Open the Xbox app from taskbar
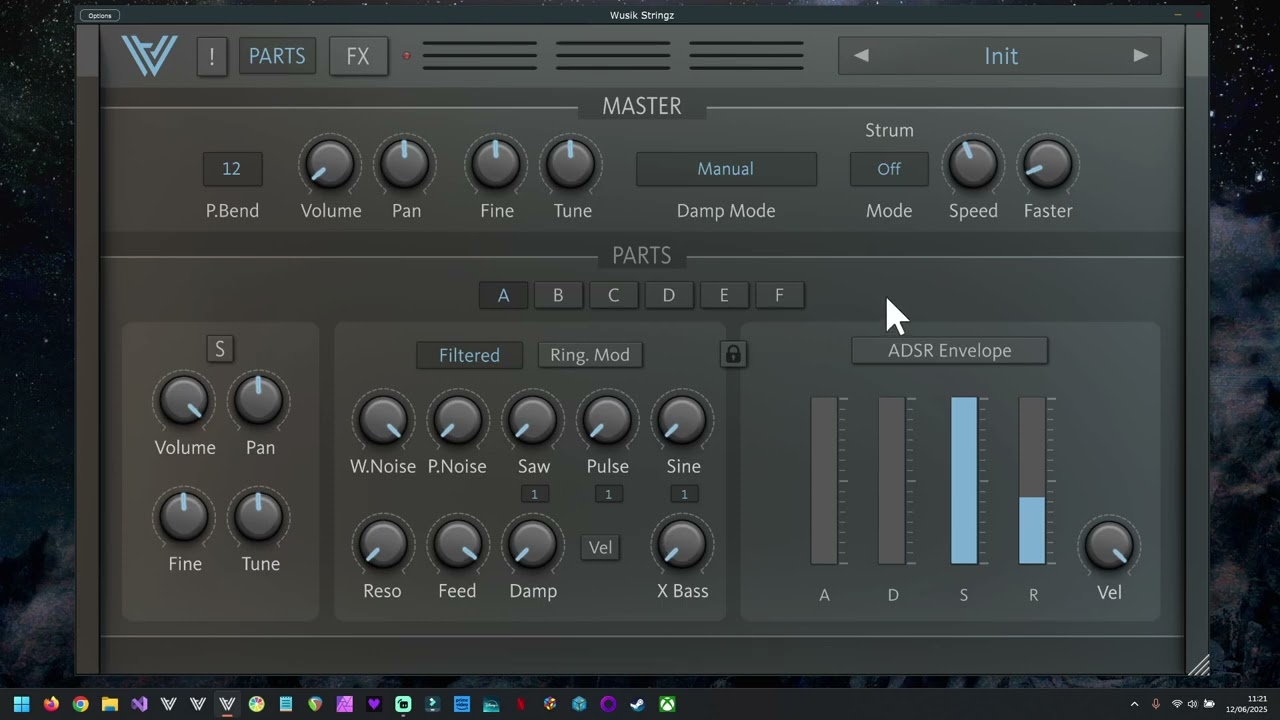The width and height of the screenshot is (1280, 720). pos(667,704)
